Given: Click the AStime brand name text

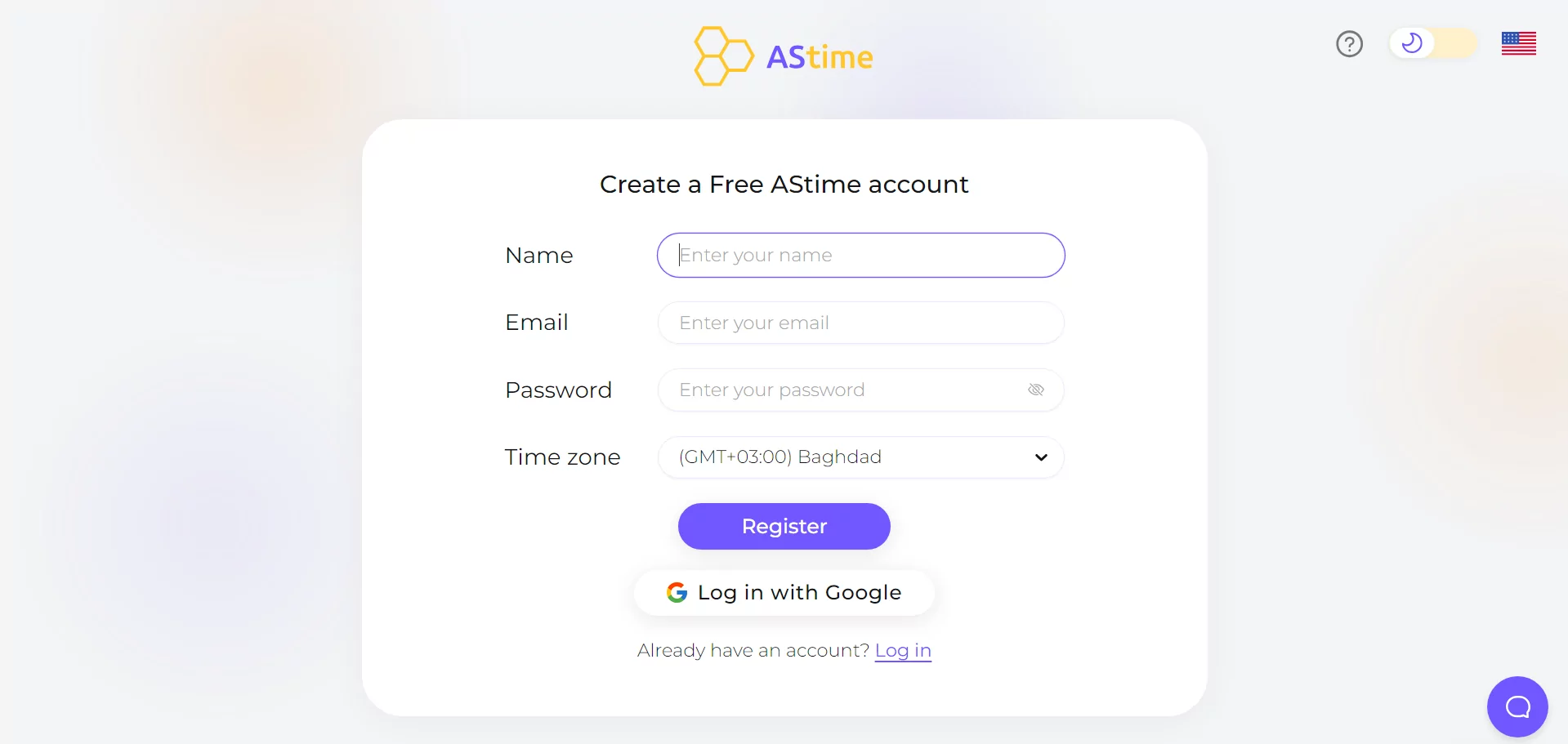Looking at the screenshot, I should click(820, 57).
